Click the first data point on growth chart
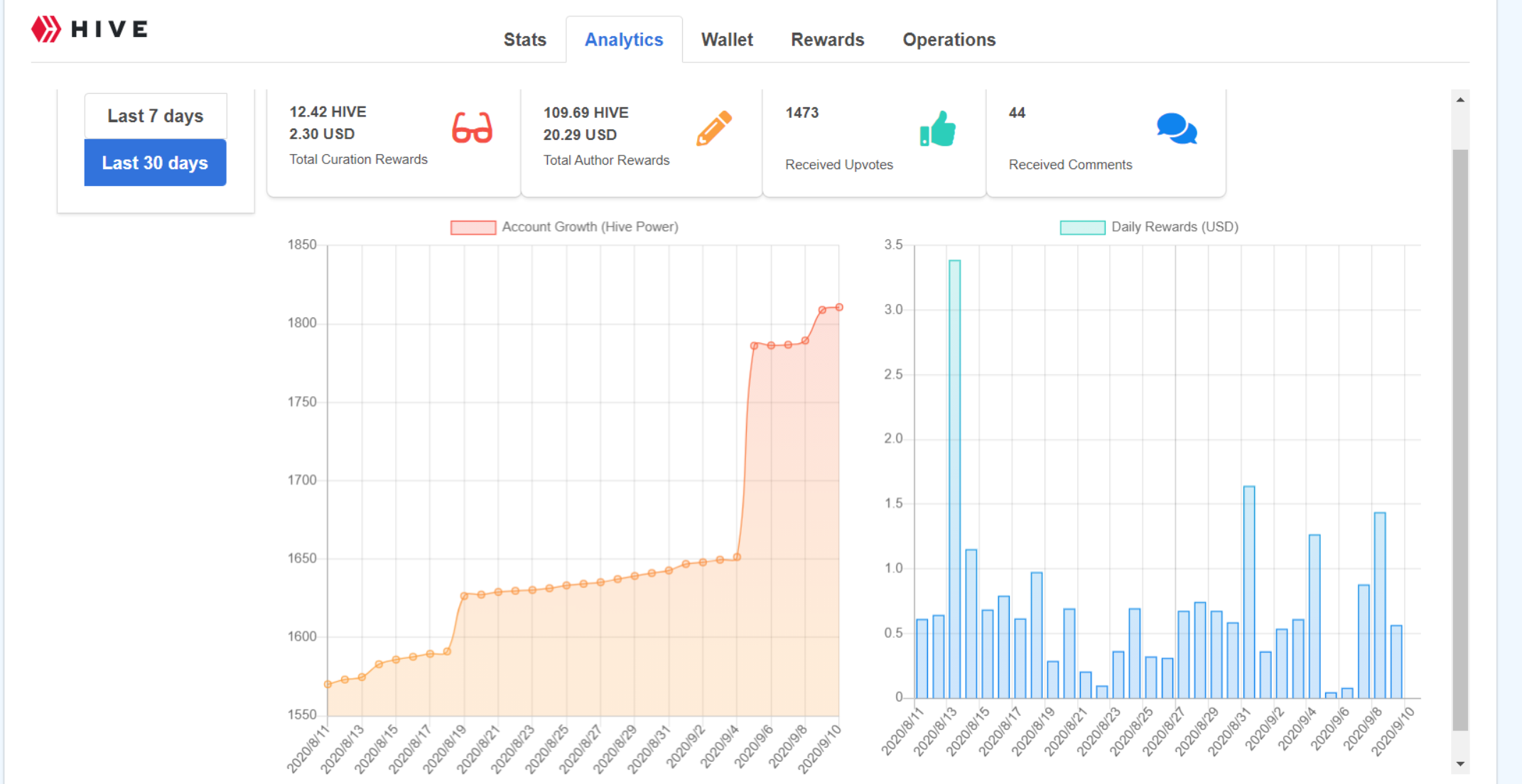The width and height of the screenshot is (1522, 784). (x=328, y=685)
